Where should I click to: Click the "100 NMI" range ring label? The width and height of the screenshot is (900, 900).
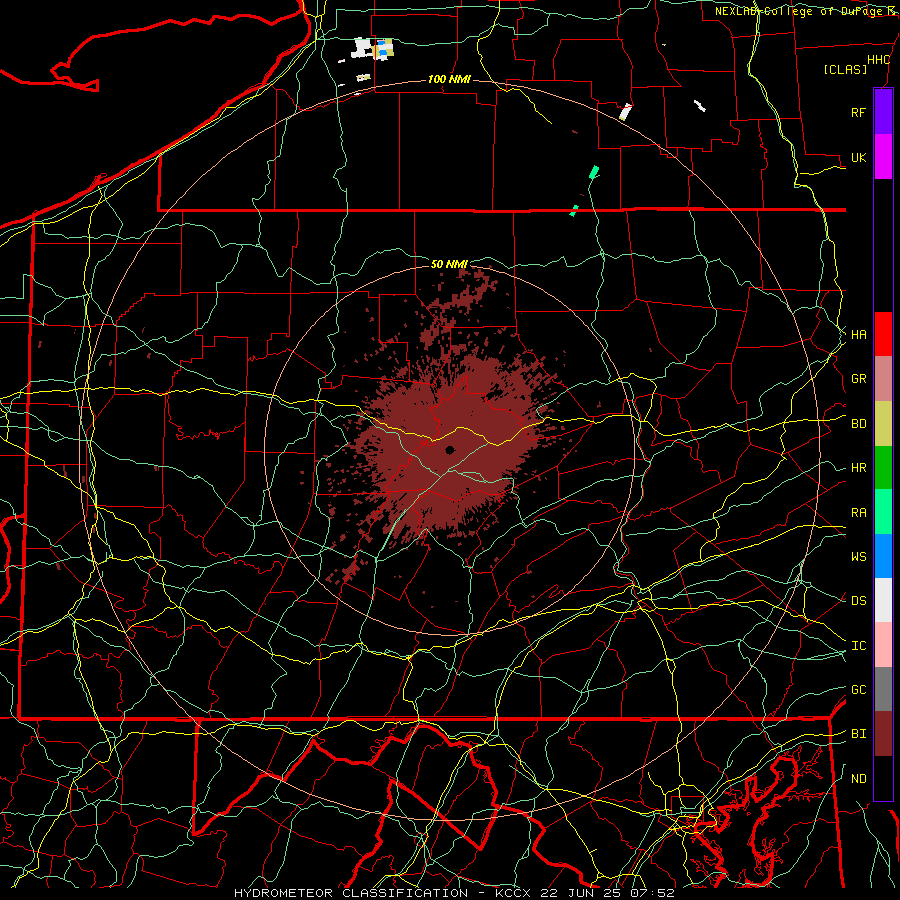click(x=449, y=79)
